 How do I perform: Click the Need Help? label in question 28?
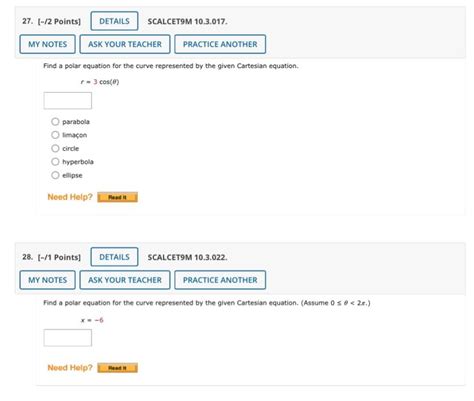point(70,368)
